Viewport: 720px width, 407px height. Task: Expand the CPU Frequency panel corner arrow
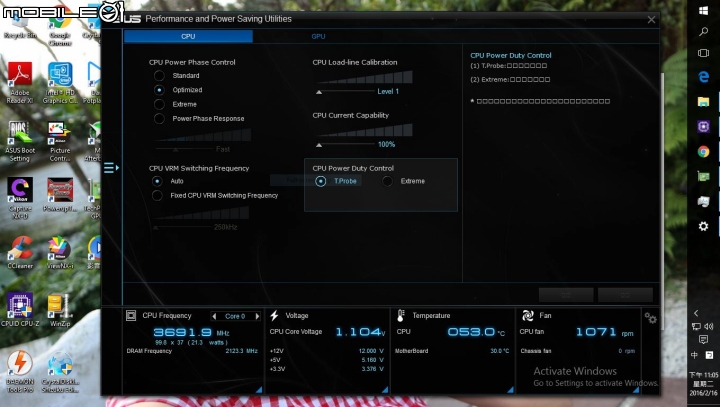259,390
